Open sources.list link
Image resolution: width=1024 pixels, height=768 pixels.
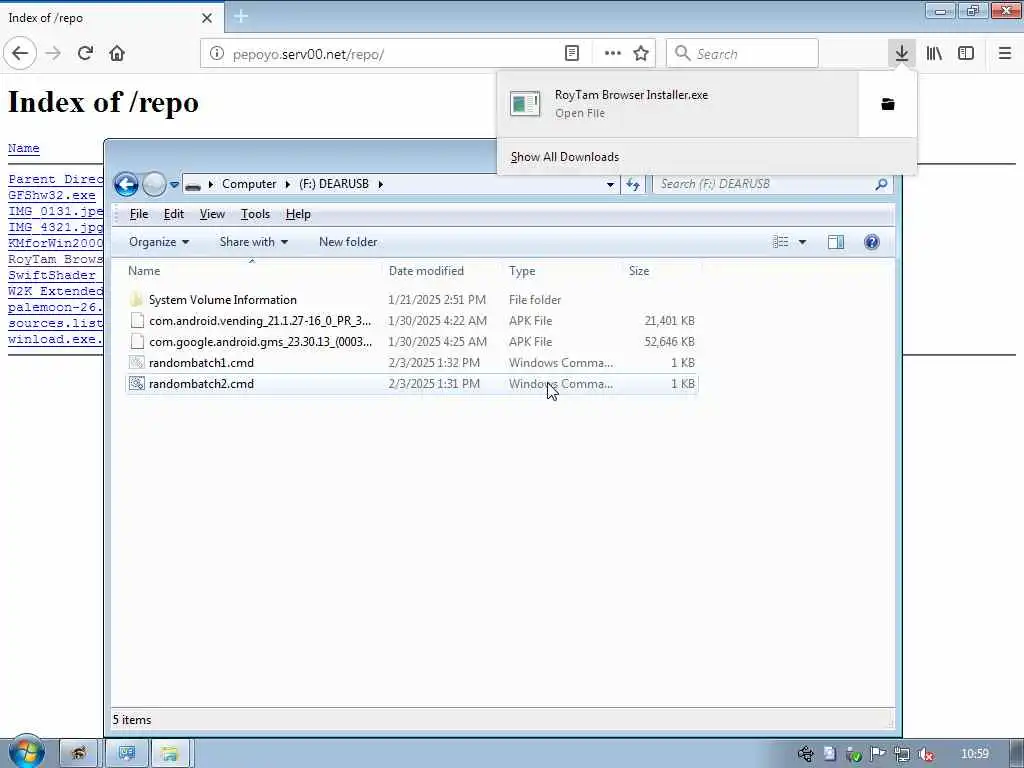point(55,323)
